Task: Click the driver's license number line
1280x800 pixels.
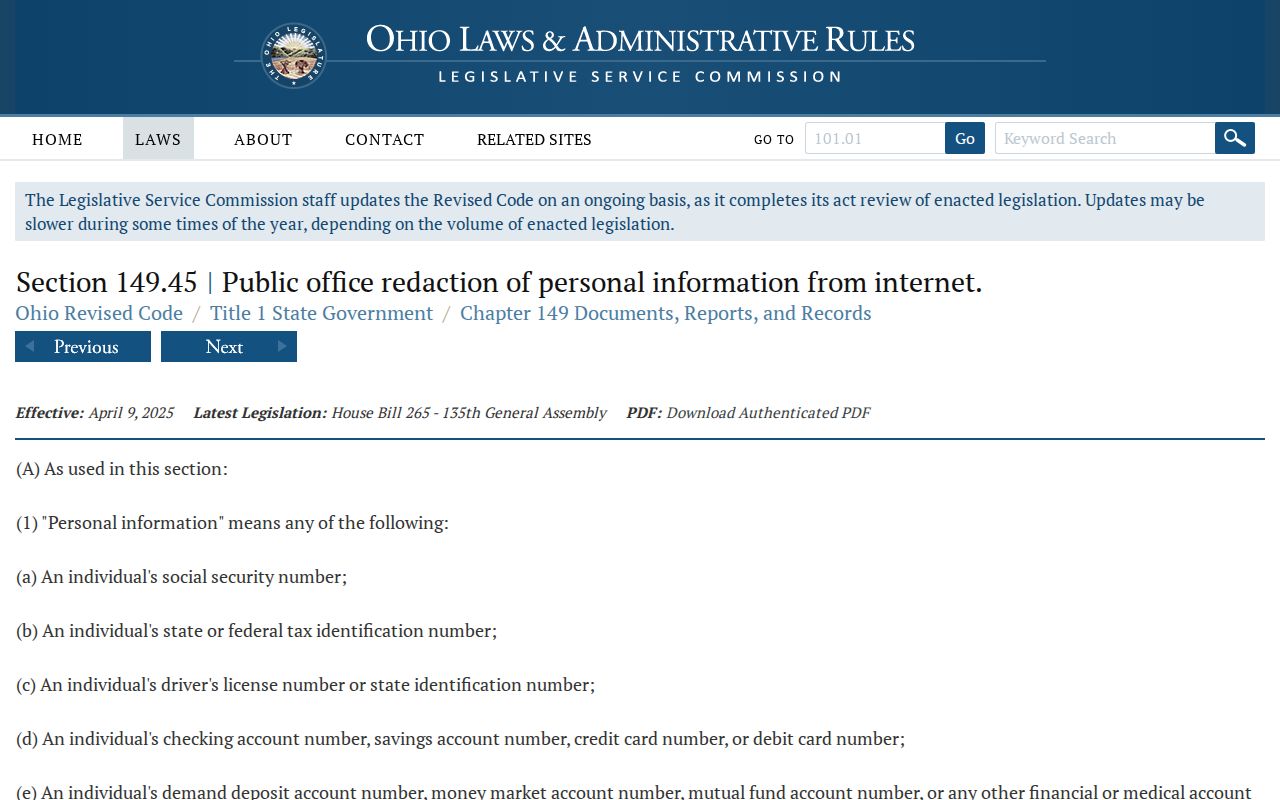Action: tap(305, 684)
